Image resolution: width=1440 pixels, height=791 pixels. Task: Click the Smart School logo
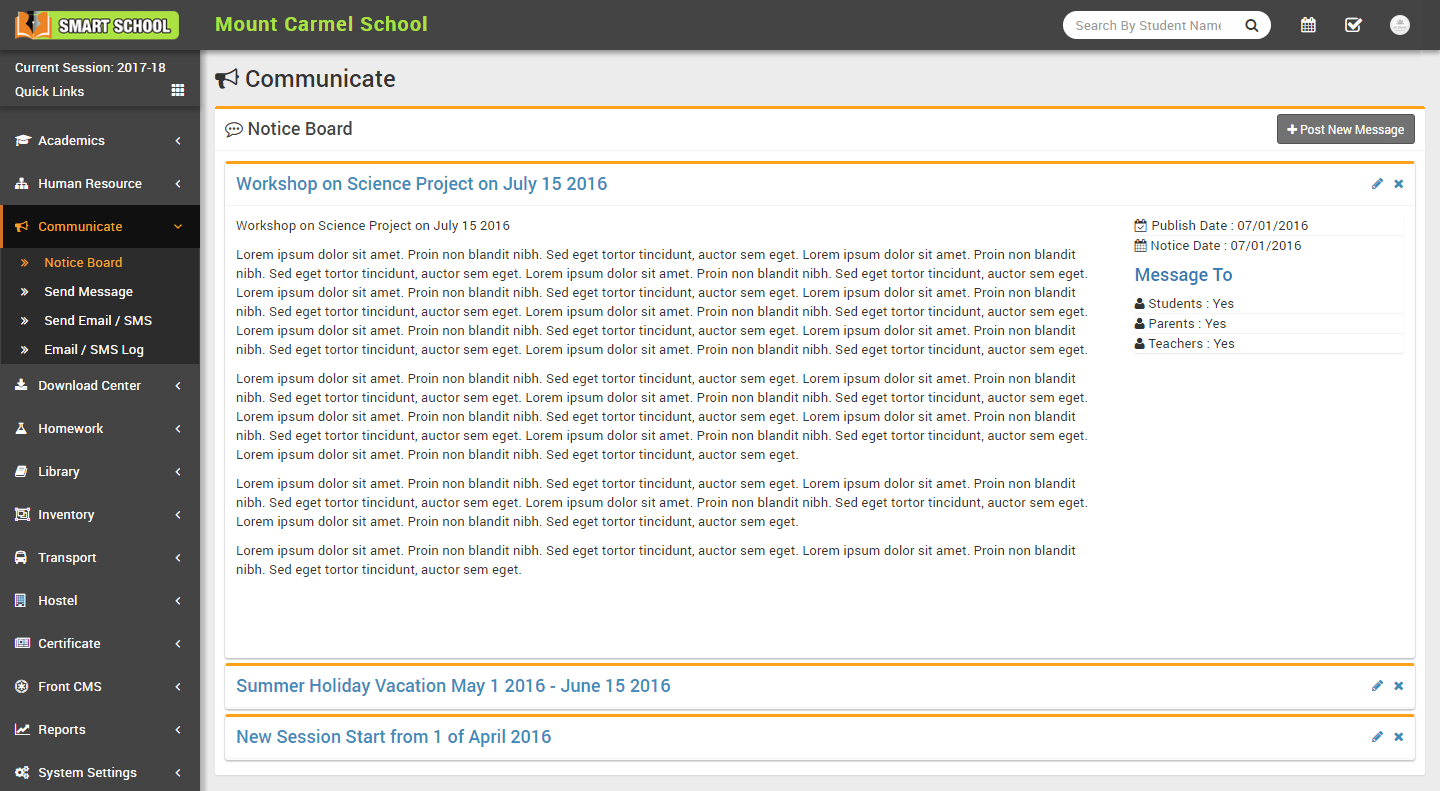pyautogui.click(x=97, y=25)
